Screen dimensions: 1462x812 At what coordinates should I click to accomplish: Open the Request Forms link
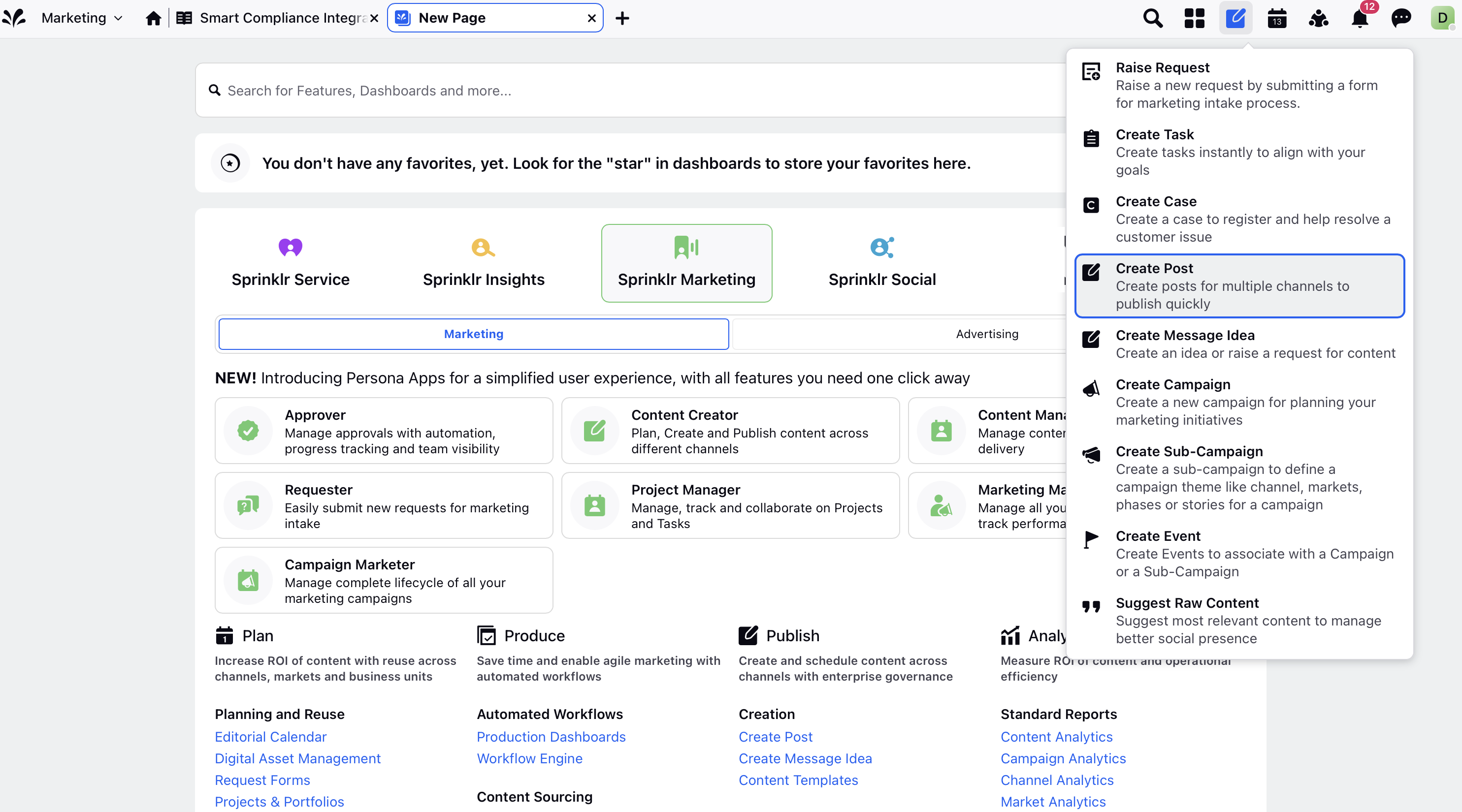tap(262, 780)
